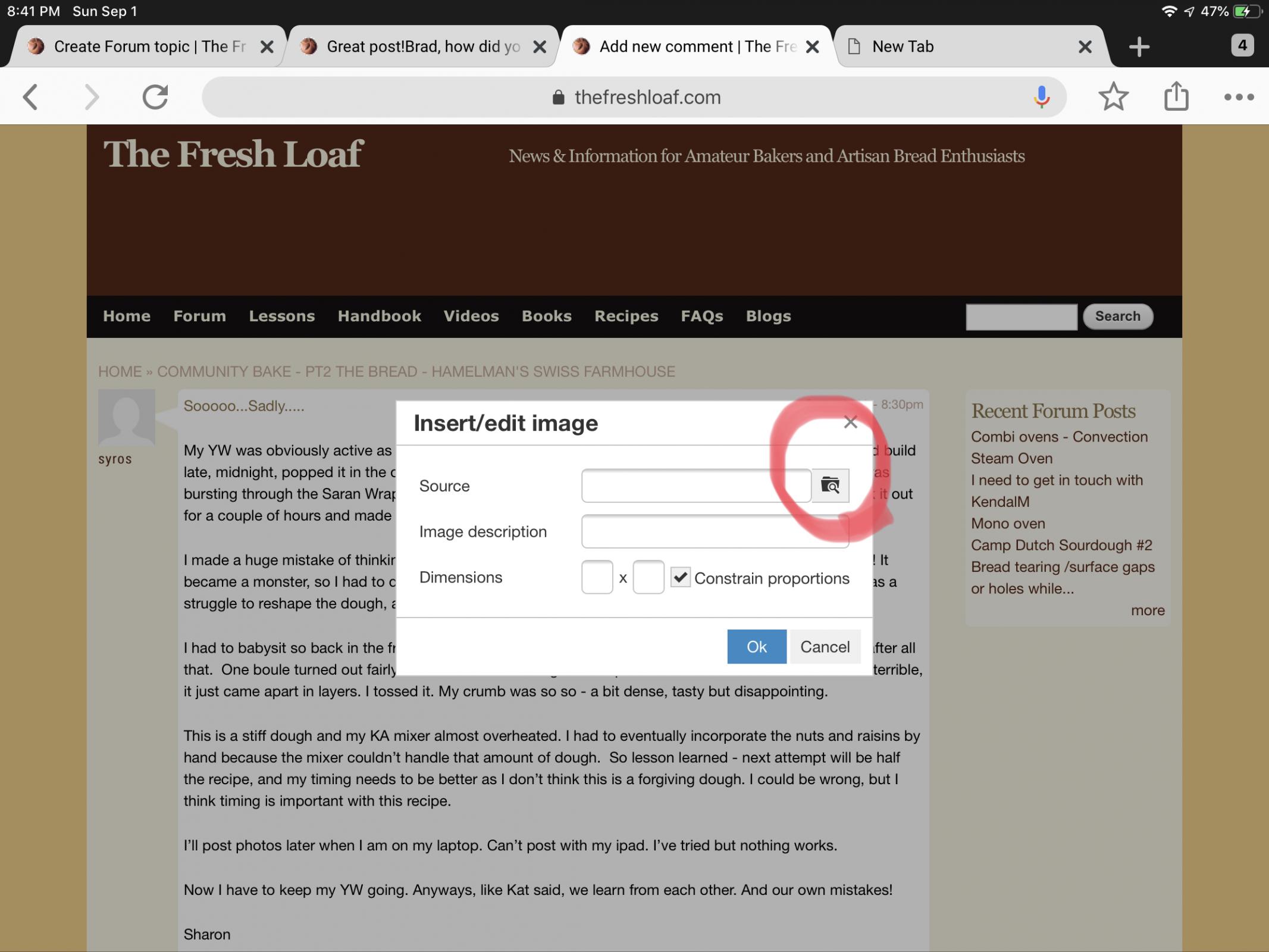Click the more link in Recent Posts
Viewport: 1269px width, 952px height.
[1147, 610]
